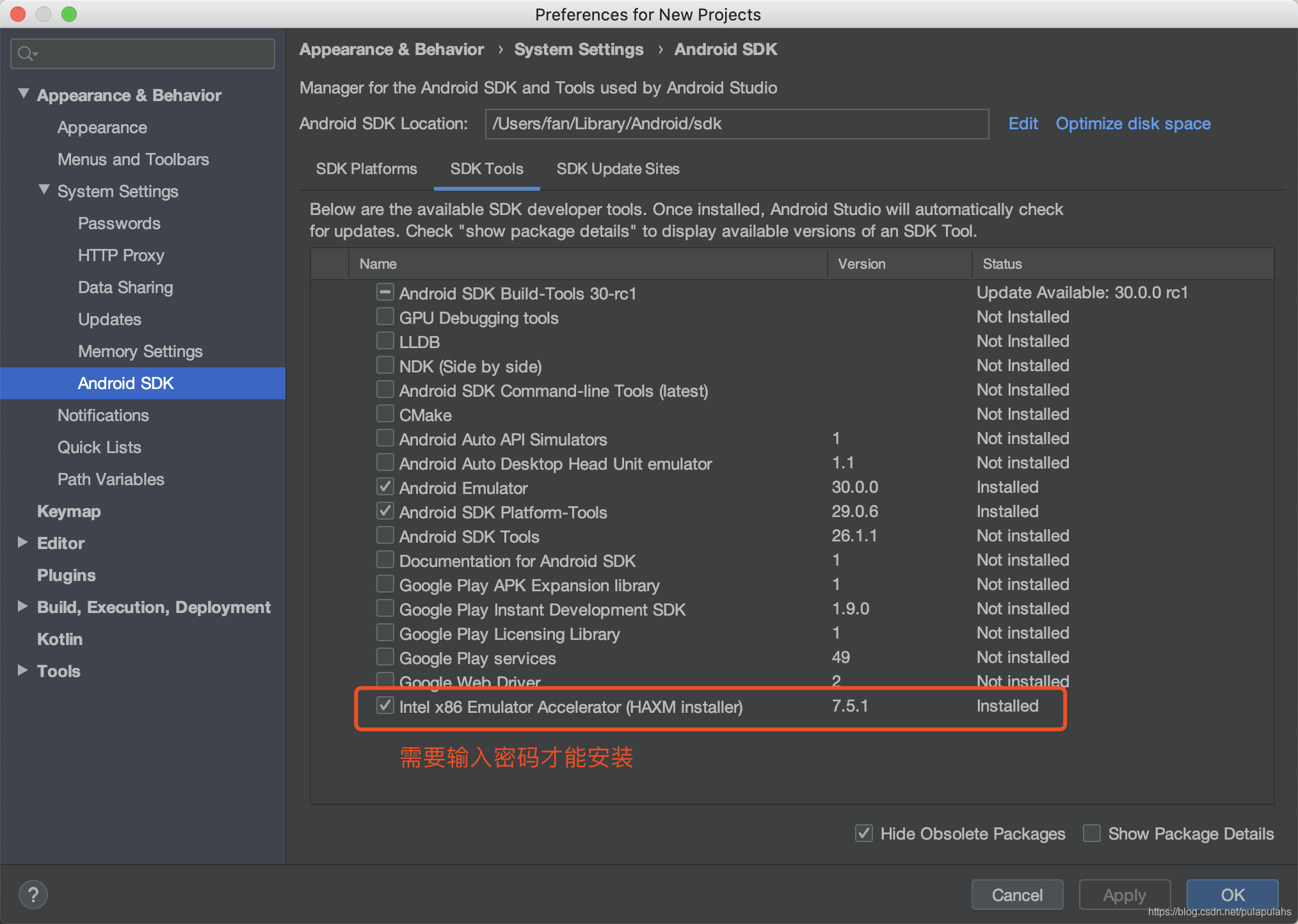Click System Settings in the breadcrumb
This screenshot has width=1298, height=924.
pyautogui.click(x=579, y=49)
